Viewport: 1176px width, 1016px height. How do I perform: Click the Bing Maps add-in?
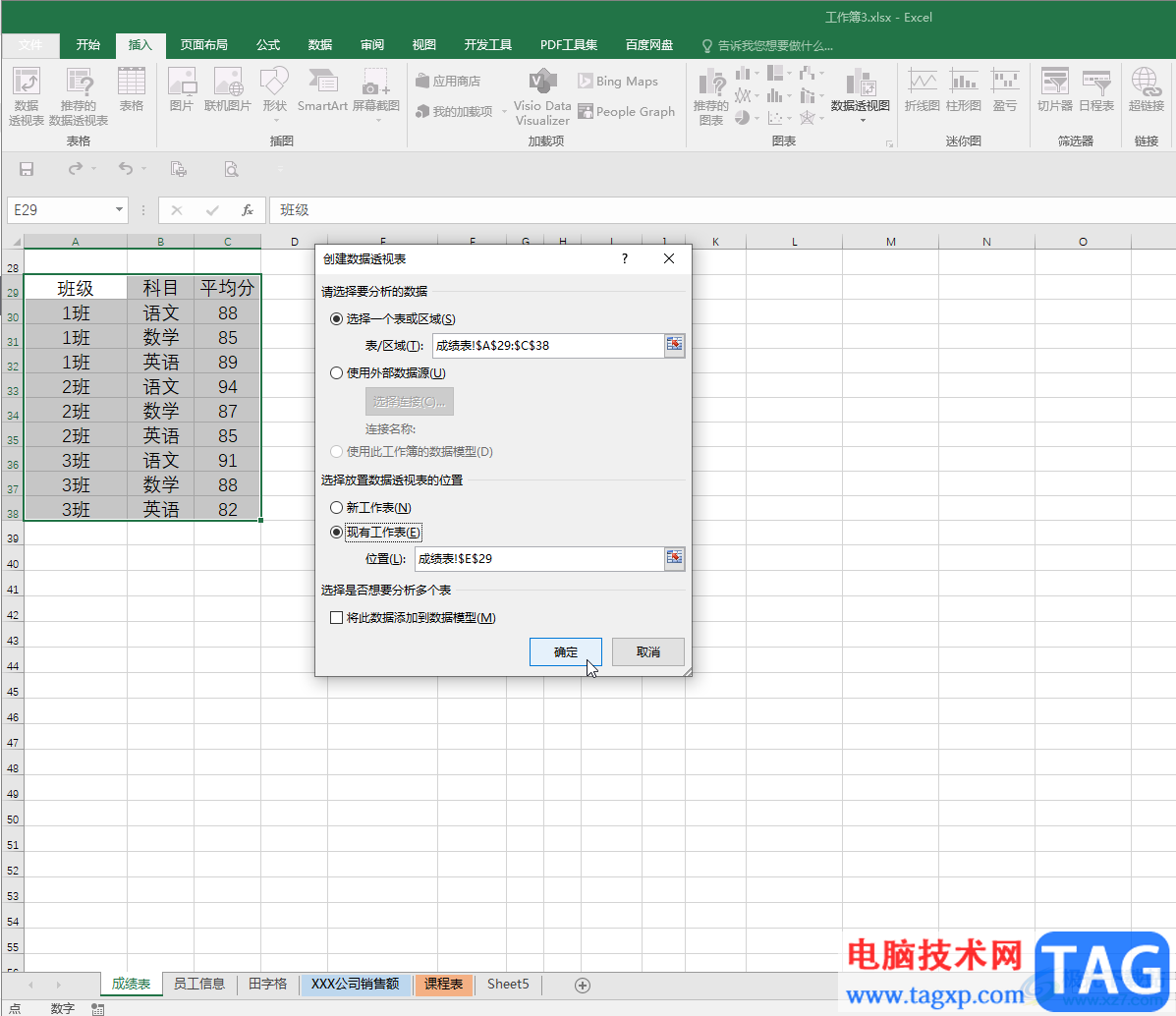618,81
